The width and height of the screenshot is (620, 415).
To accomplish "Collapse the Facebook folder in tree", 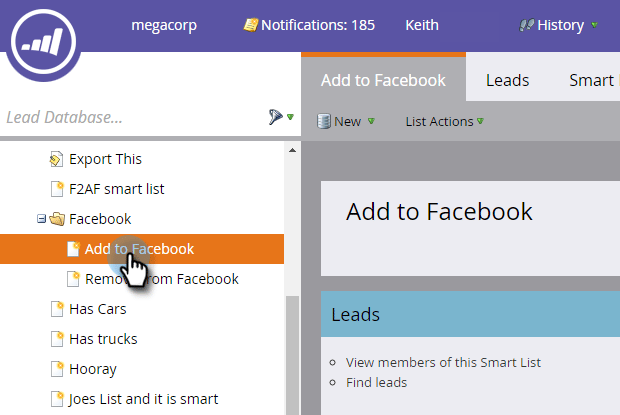I will 41,219.
